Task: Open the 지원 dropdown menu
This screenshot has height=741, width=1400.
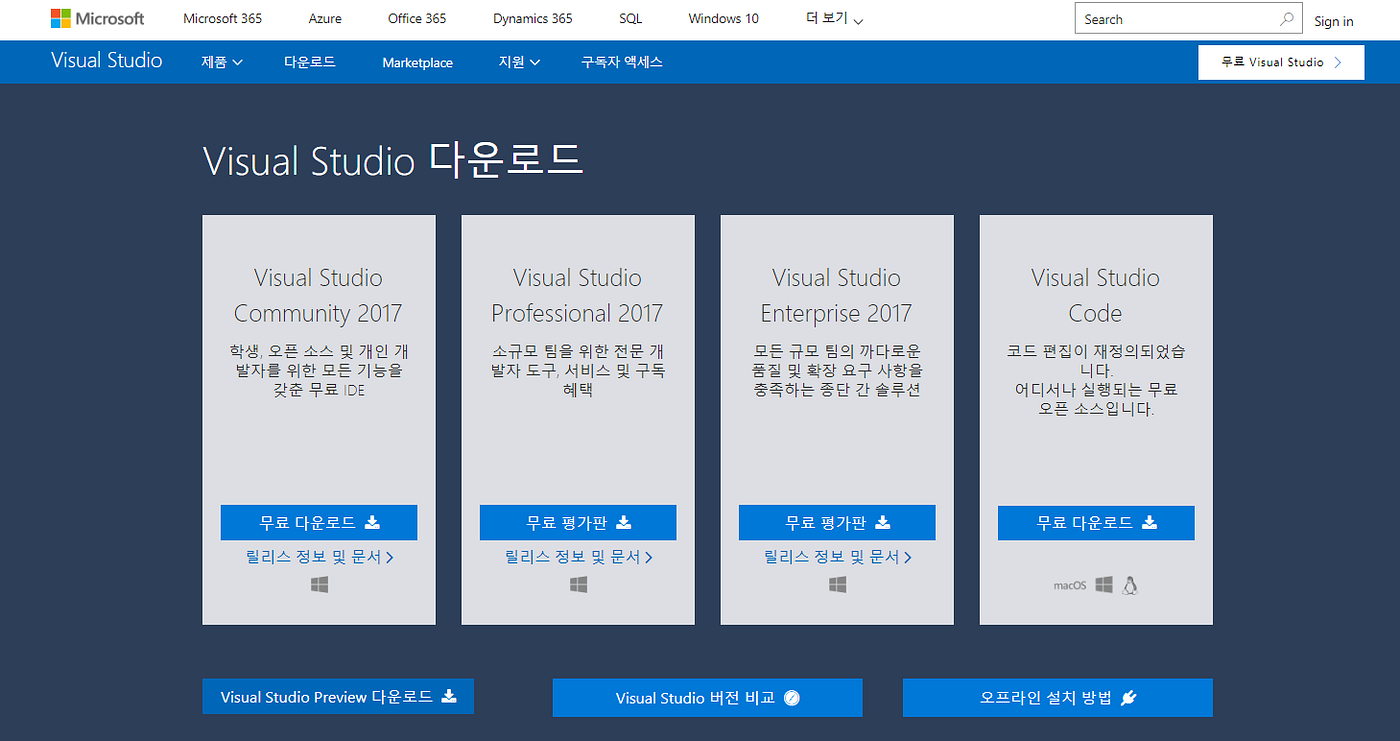Action: (x=519, y=62)
